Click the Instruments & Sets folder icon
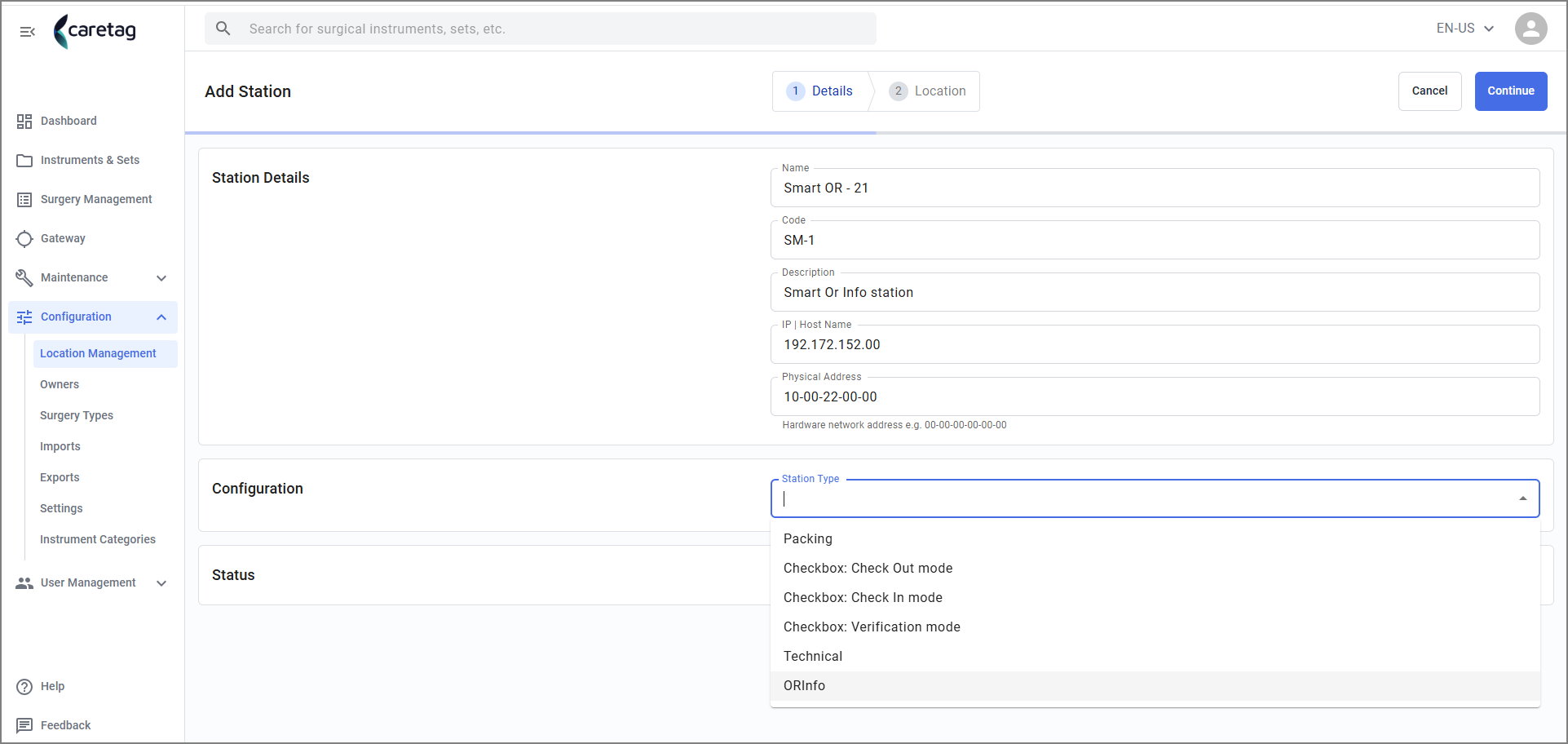 pyautogui.click(x=24, y=161)
